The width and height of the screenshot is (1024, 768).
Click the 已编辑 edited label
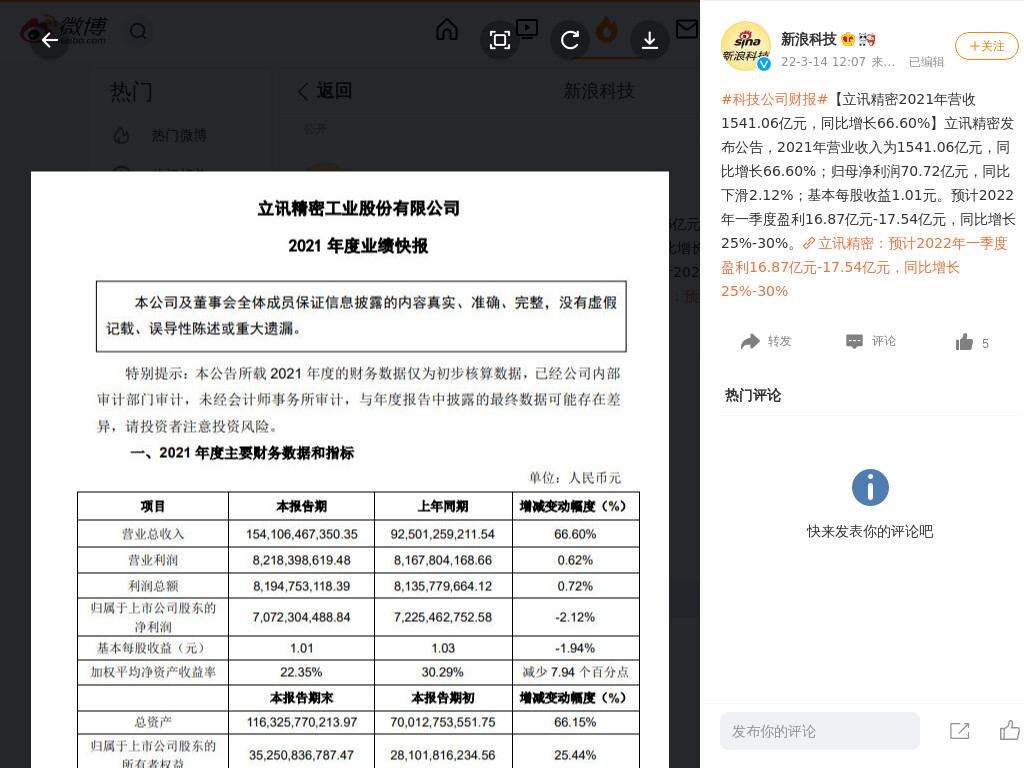click(927, 62)
